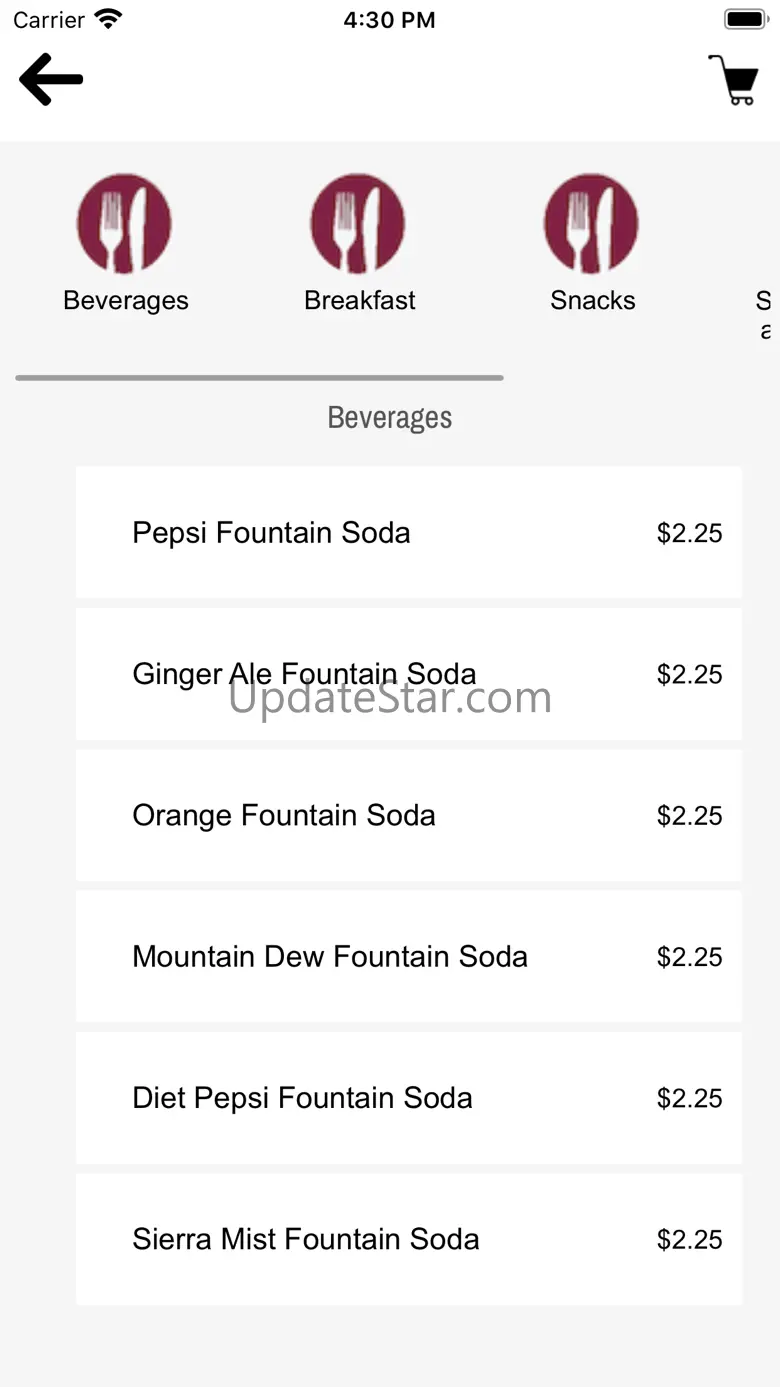This screenshot has width=780, height=1387.
Task: Open the shopping cart
Action: tap(734, 80)
